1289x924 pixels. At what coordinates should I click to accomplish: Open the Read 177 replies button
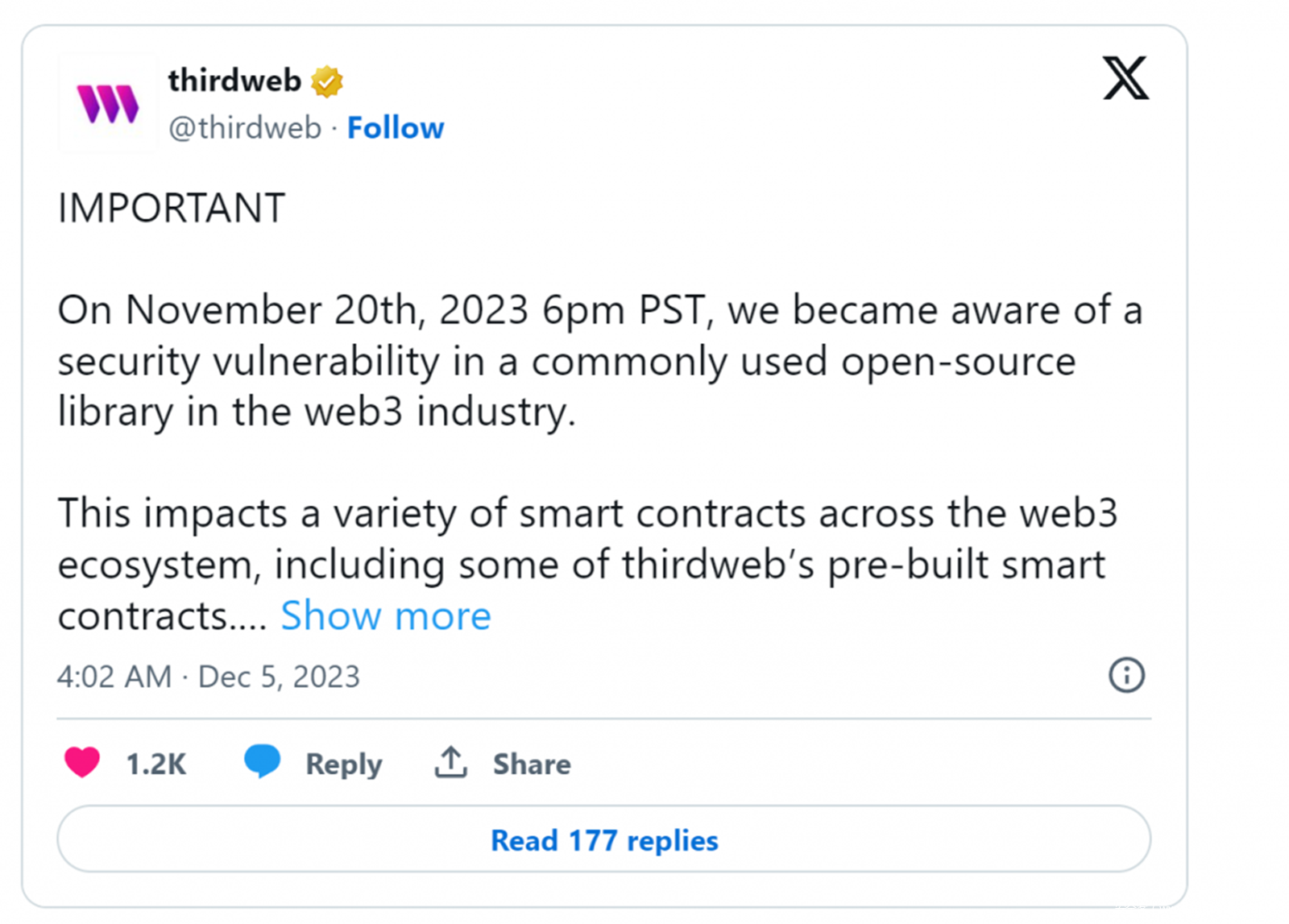click(603, 839)
